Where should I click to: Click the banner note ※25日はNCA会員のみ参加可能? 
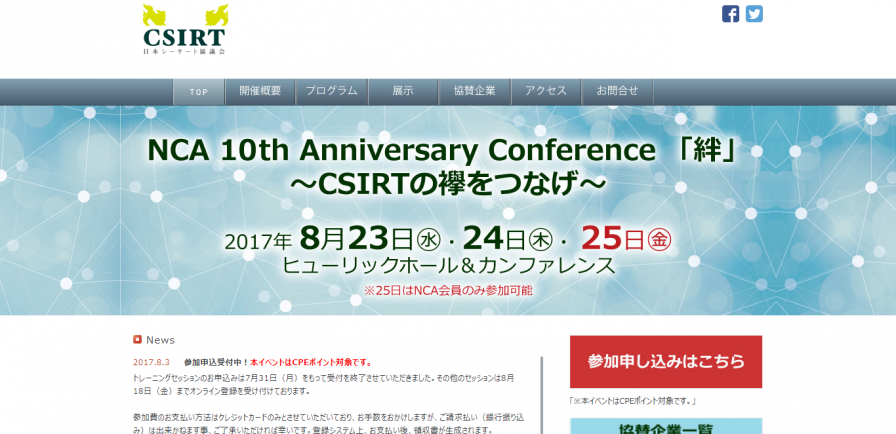click(x=448, y=290)
